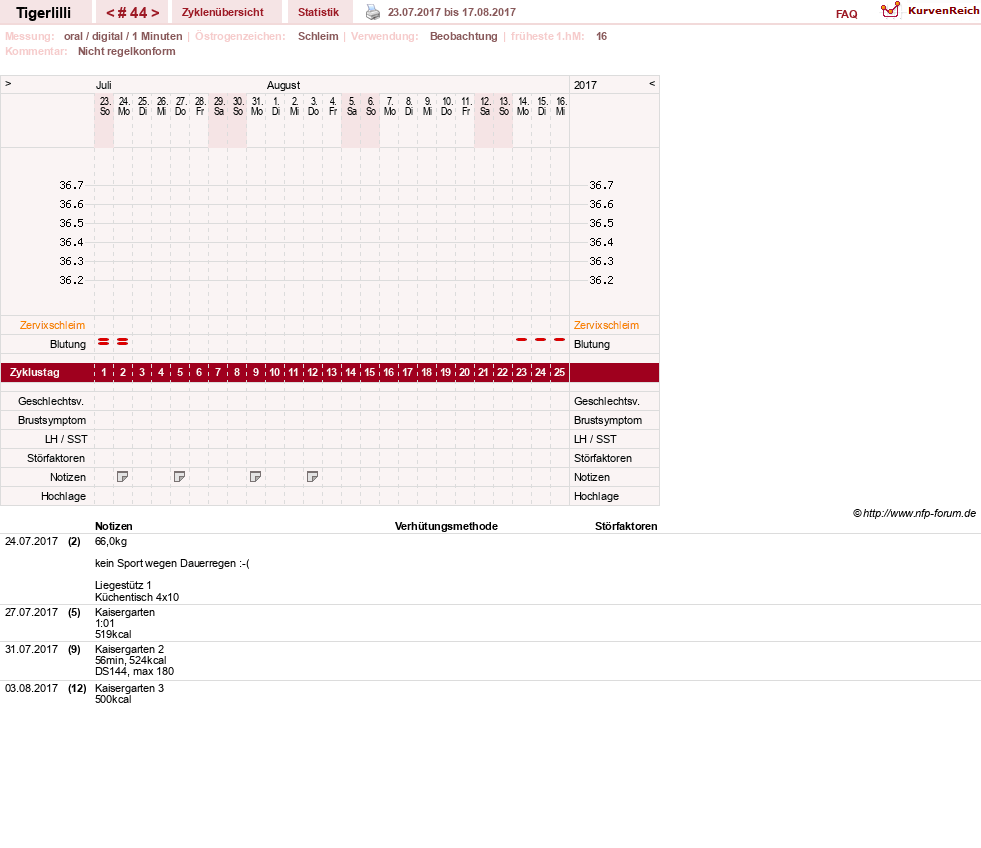Click the left 36.7 temperature label

point(71,185)
